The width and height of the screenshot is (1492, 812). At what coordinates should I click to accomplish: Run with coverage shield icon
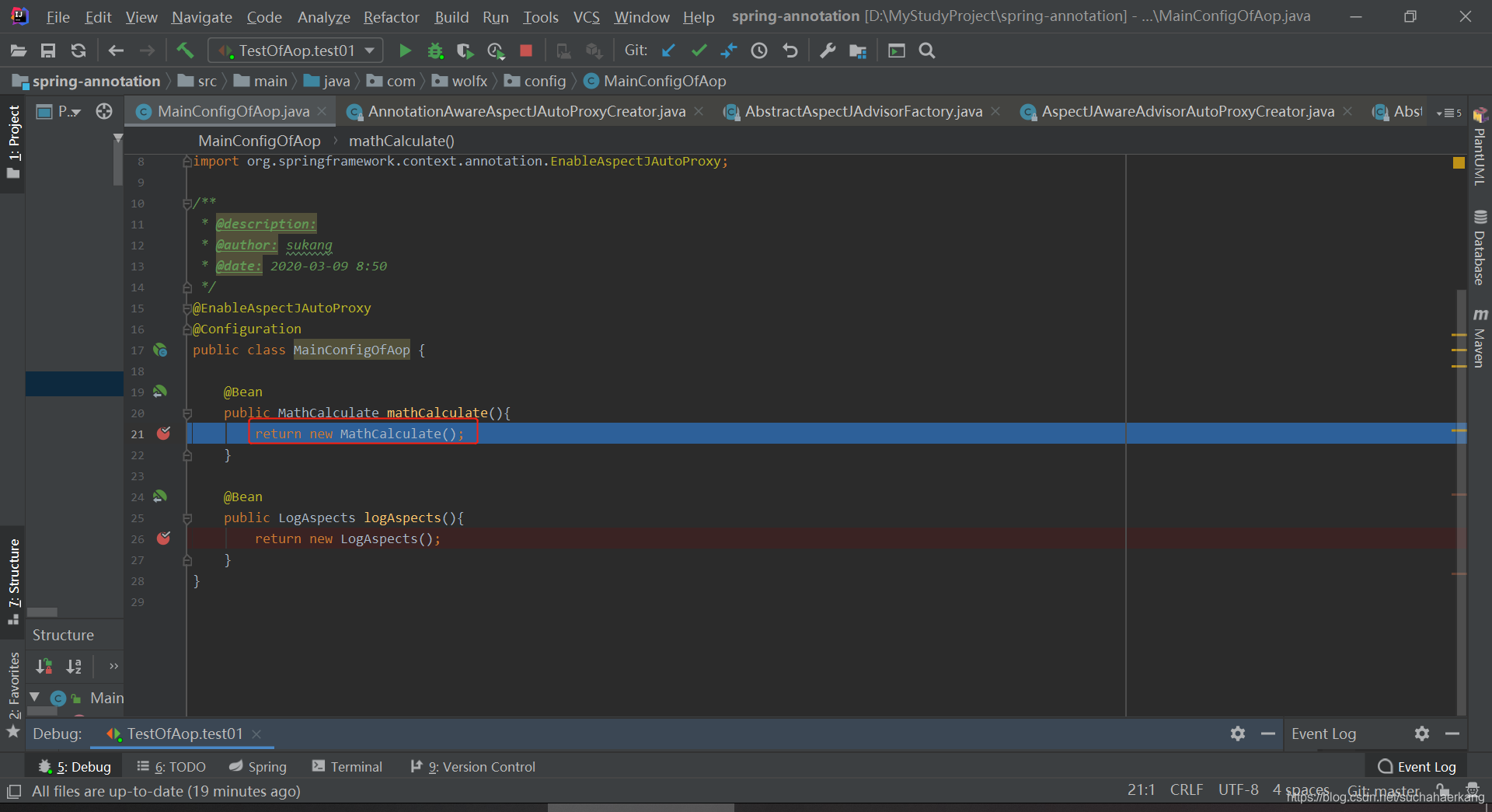pyautogui.click(x=465, y=51)
